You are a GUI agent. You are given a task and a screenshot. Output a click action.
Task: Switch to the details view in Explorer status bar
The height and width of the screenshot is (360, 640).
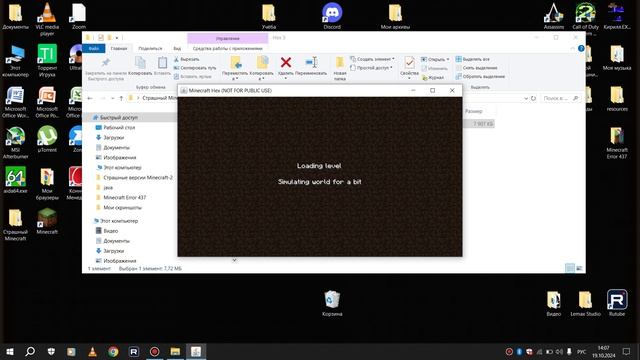tap(570, 268)
